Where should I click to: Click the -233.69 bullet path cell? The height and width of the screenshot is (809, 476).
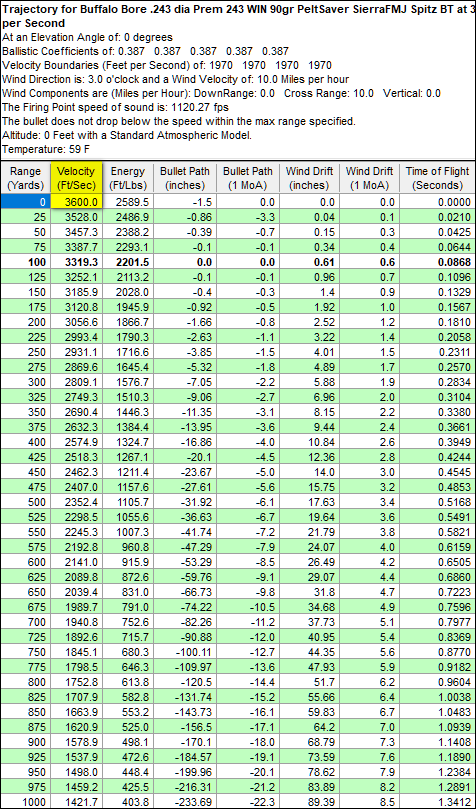pyautogui.click(x=180, y=803)
